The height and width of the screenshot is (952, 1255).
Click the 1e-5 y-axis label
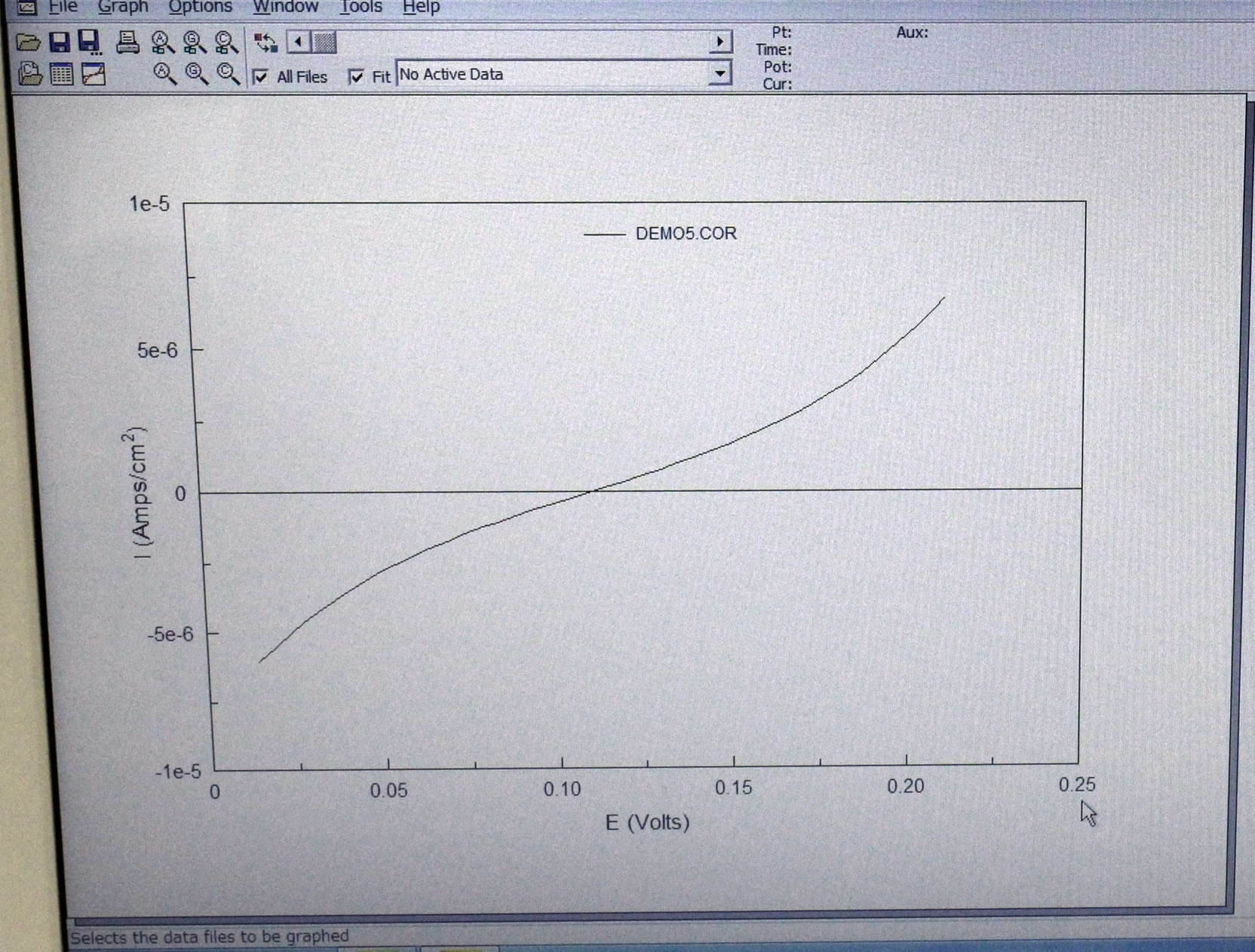[150, 204]
